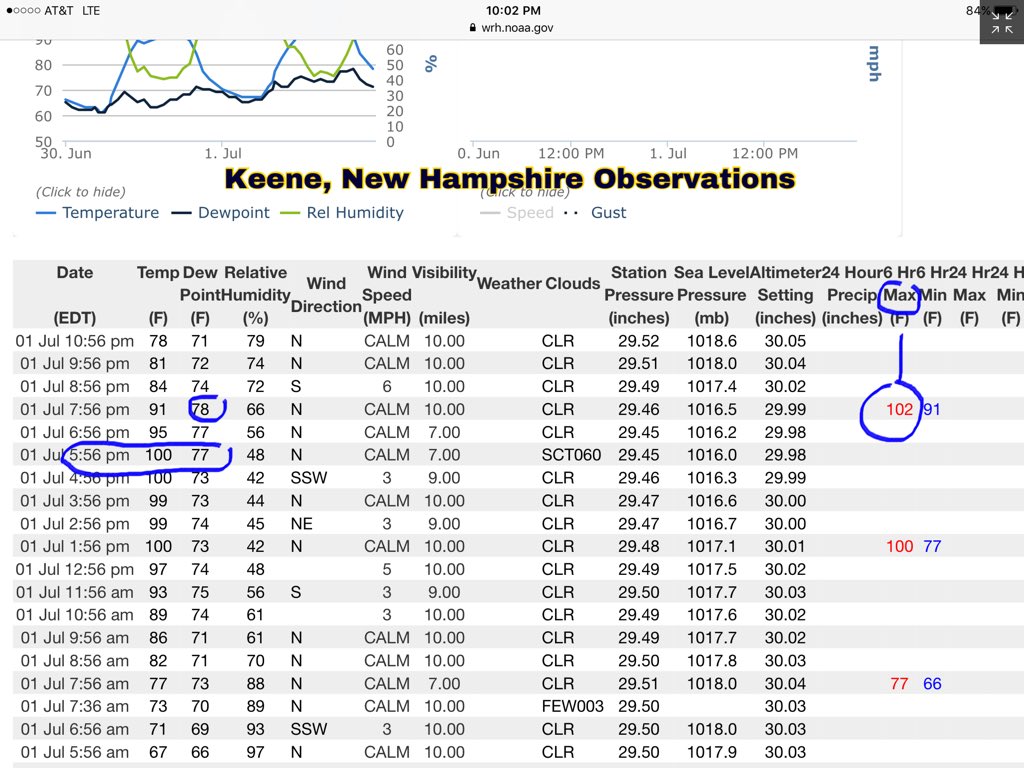Screen dimensions: 1024x768
Task: Tap the red 102 six-hour max value
Action: click(x=899, y=409)
